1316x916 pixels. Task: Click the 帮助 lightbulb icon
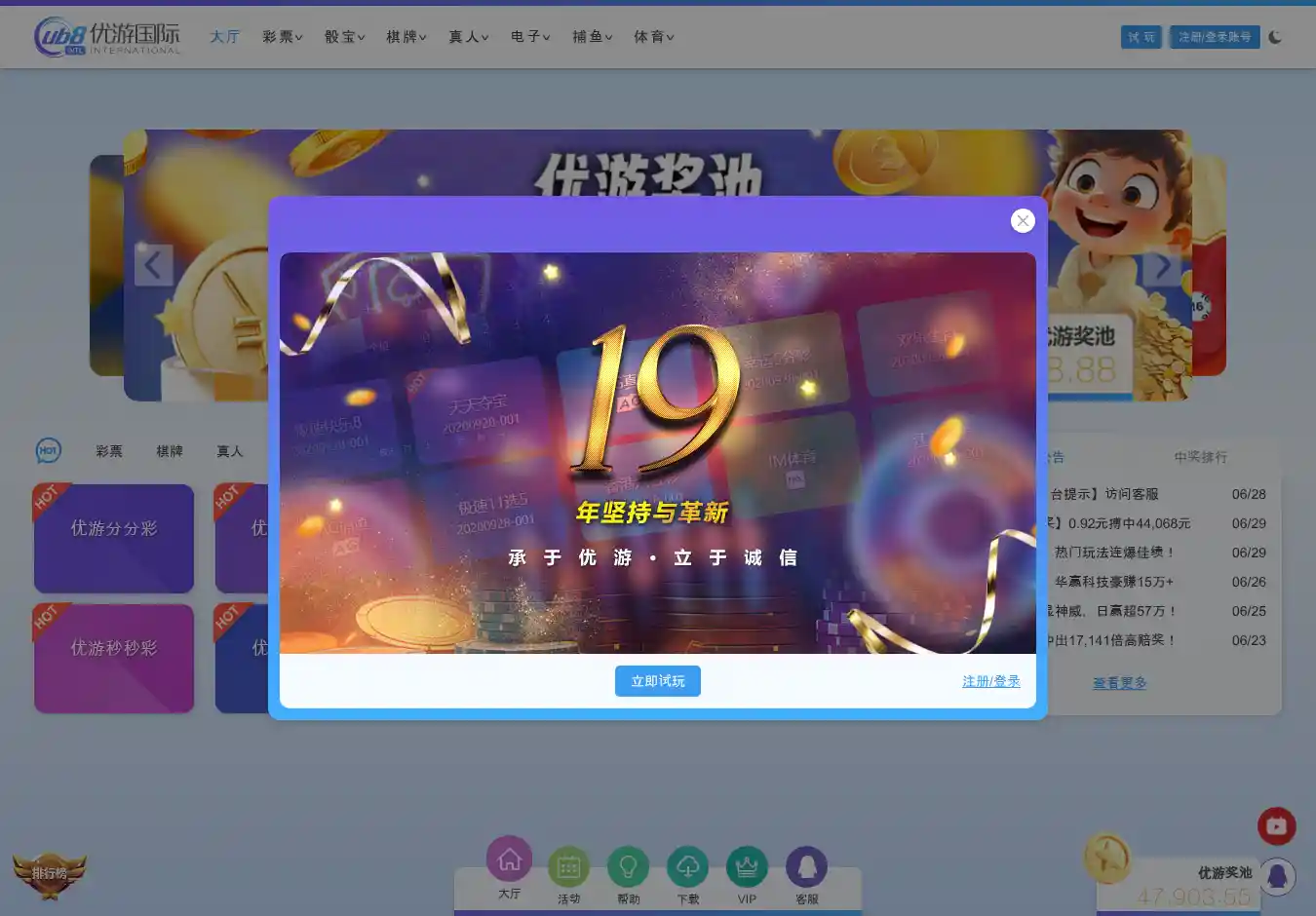(628, 866)
